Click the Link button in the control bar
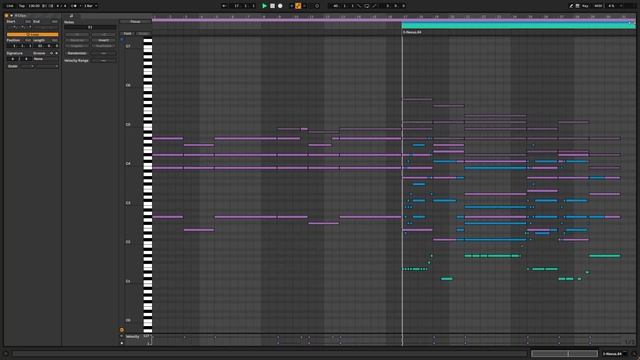Screen dimensions: 640x360 click(10, 6)
